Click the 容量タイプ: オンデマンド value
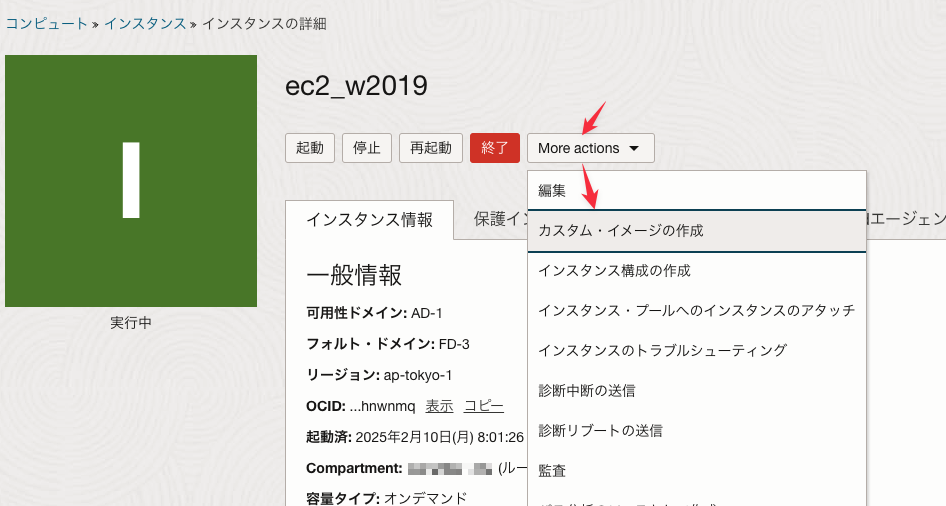The height and width of the screenshot is (506, 946). tap(425, 499)
